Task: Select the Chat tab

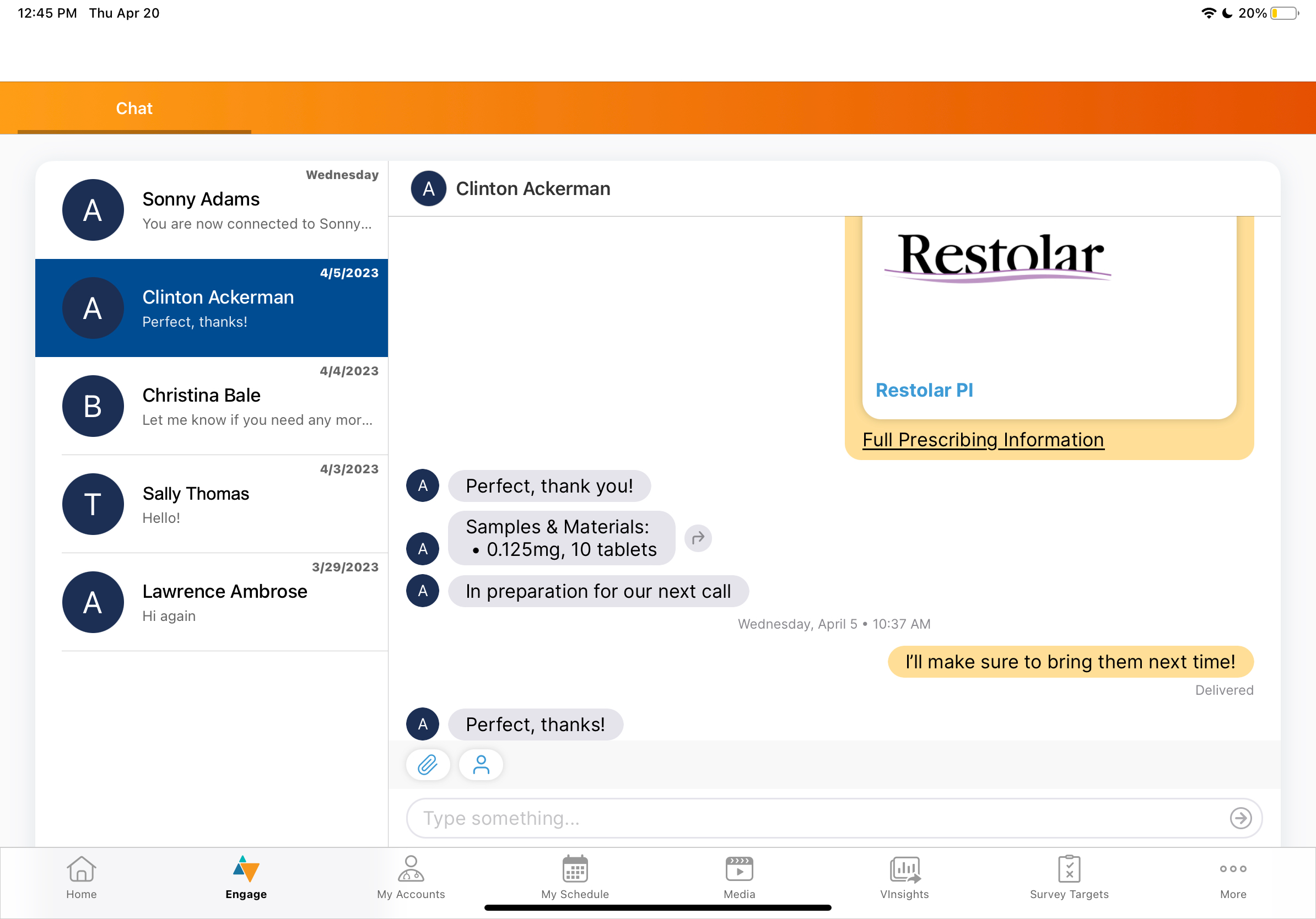Action: [134, 109]
